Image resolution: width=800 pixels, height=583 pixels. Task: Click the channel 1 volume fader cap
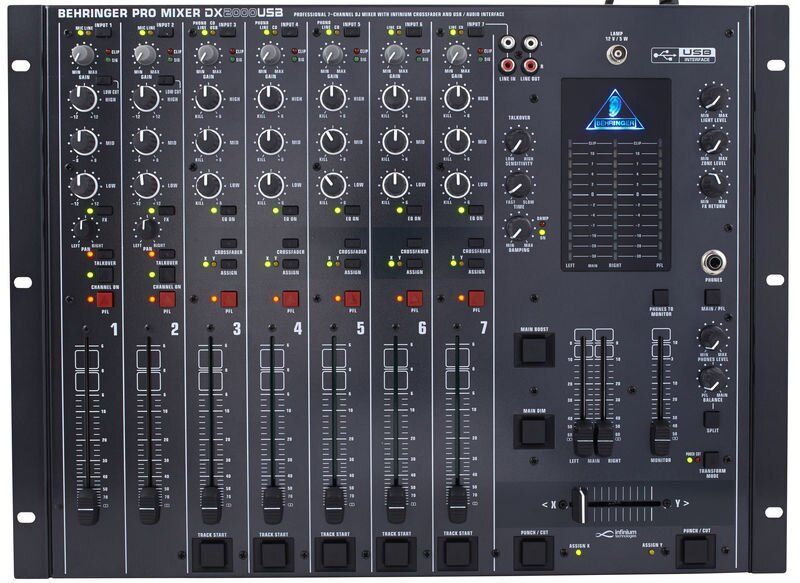[x=88, y=505]
